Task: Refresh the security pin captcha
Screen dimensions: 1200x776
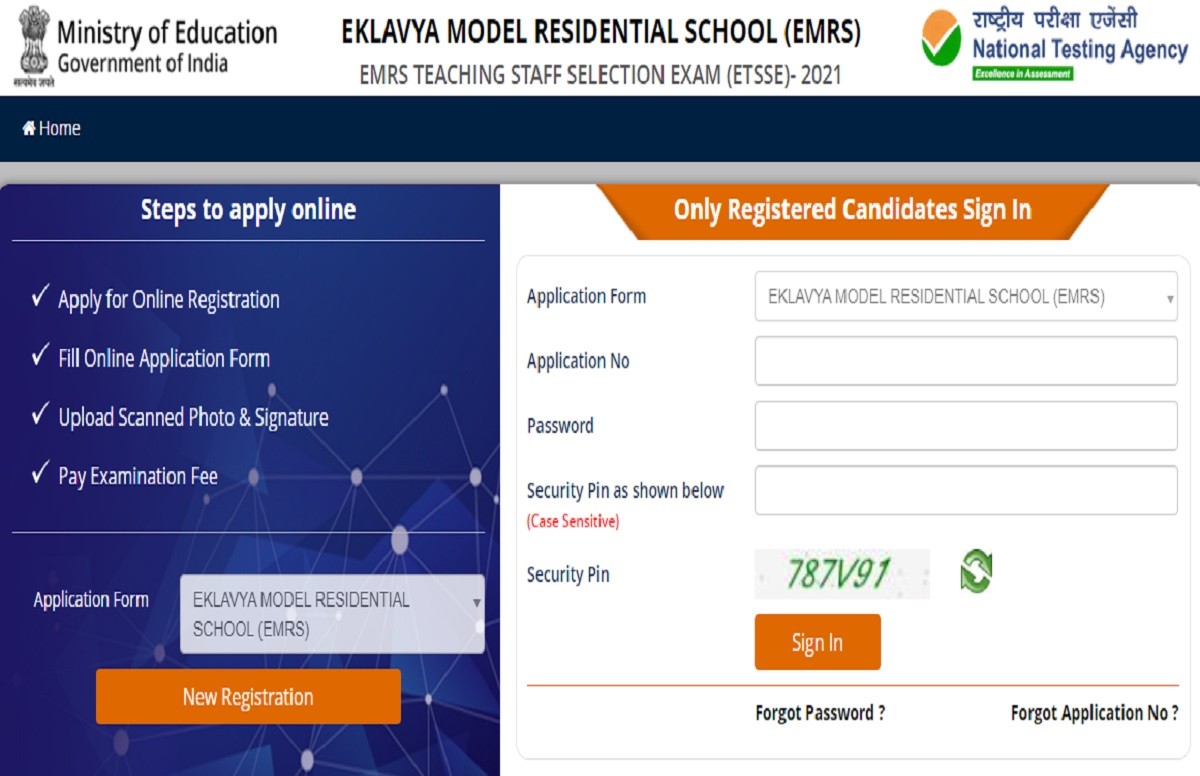Action: pyautogui.click(x=975, y=572)
